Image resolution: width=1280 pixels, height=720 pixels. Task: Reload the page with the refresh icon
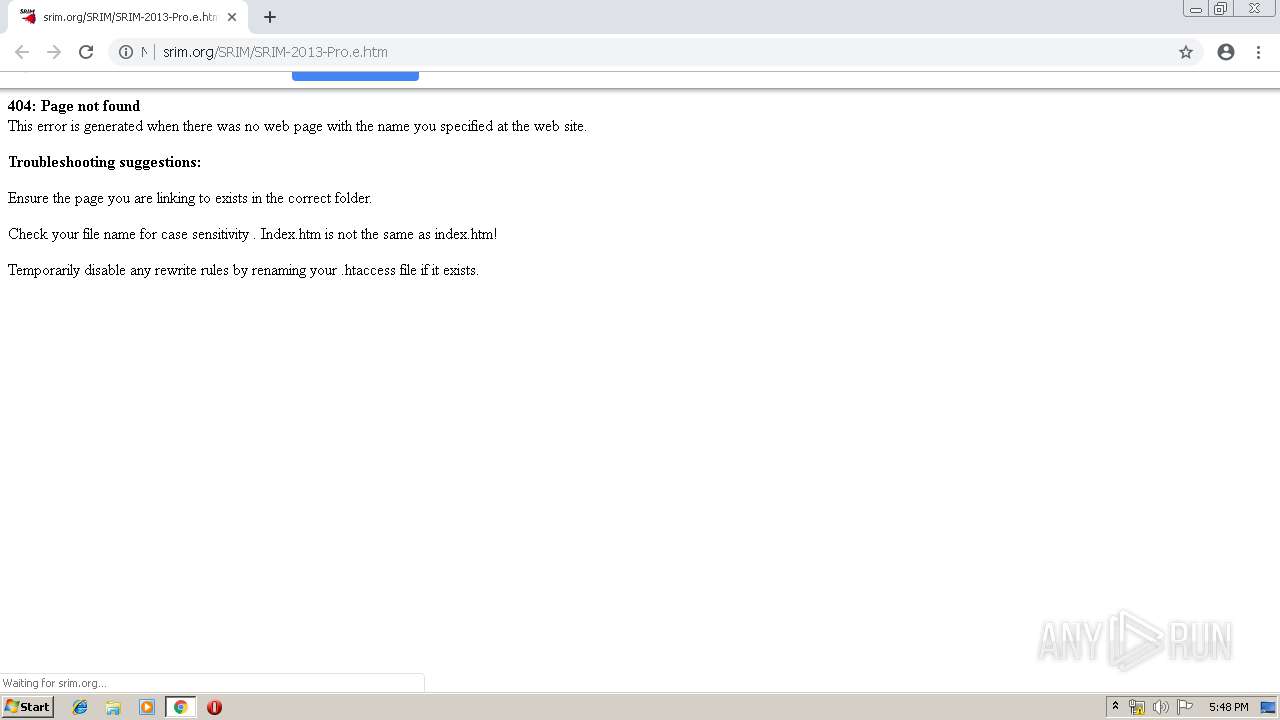click(86, 52)
